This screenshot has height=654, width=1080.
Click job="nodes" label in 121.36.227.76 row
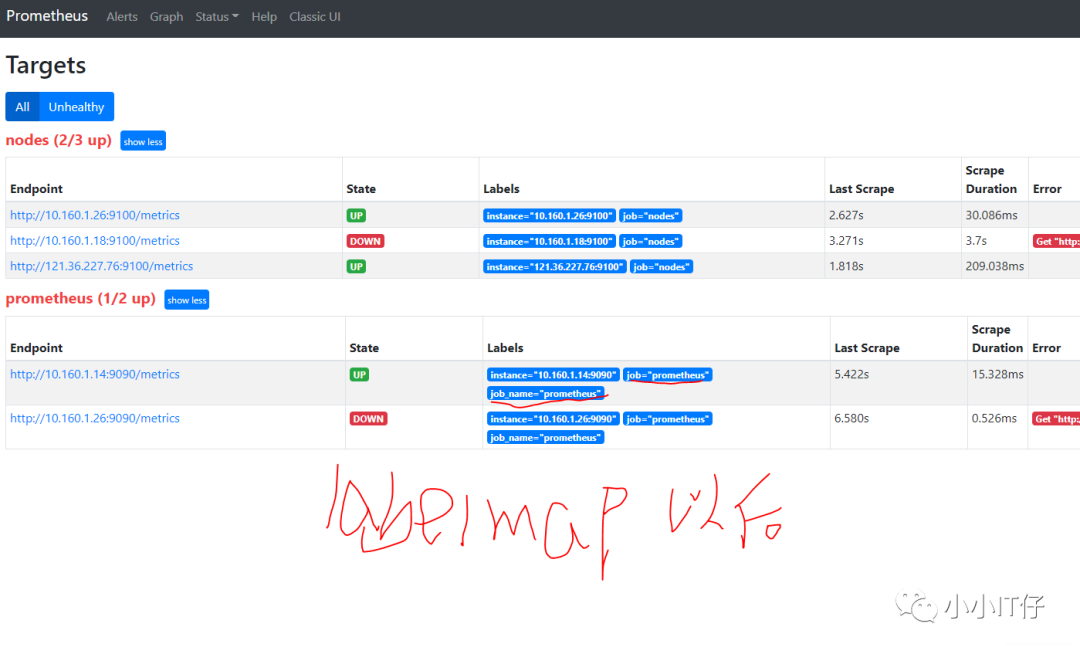pos(661,266)
